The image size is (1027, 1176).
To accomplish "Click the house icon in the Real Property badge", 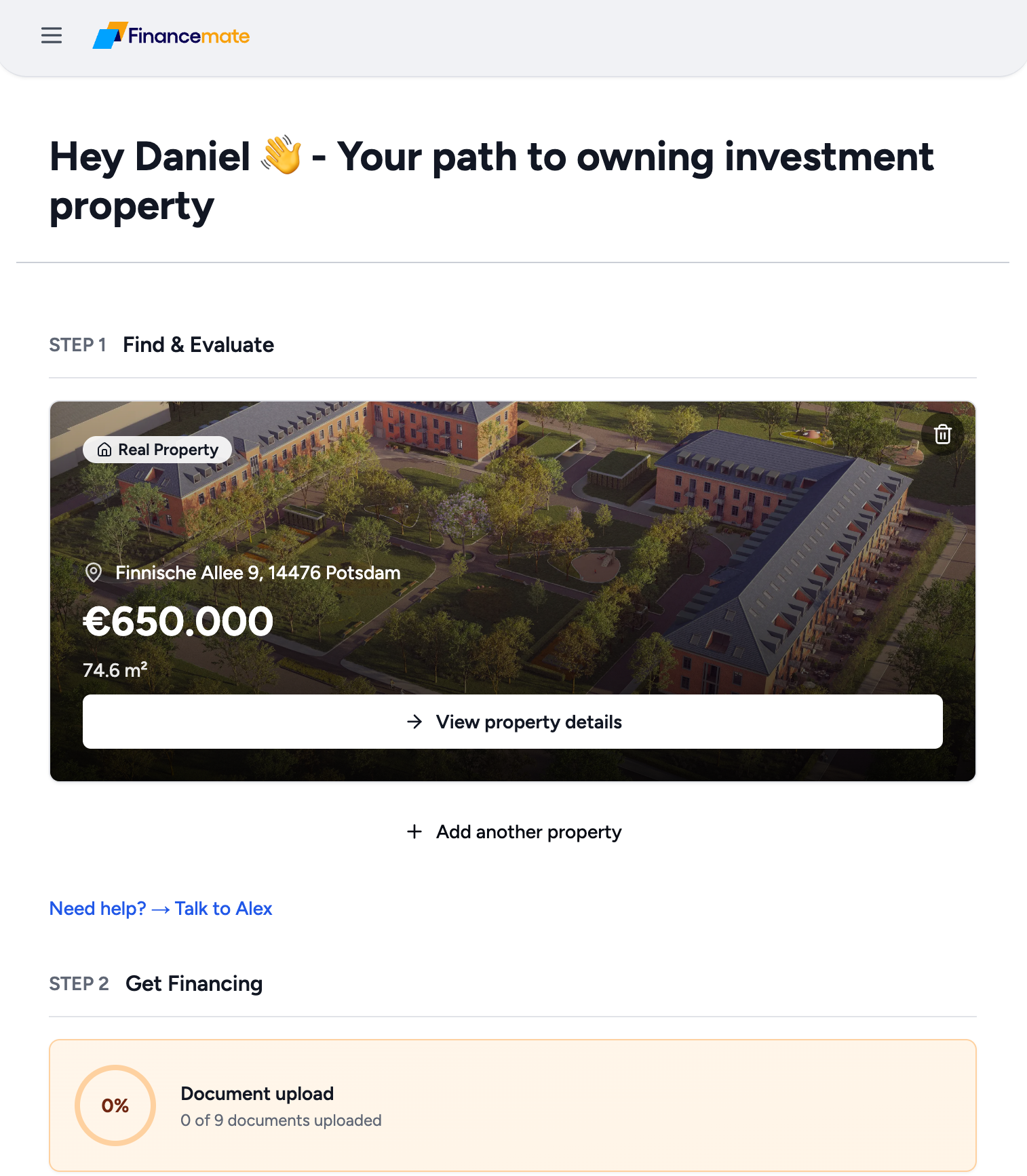I will click(104, 450).
